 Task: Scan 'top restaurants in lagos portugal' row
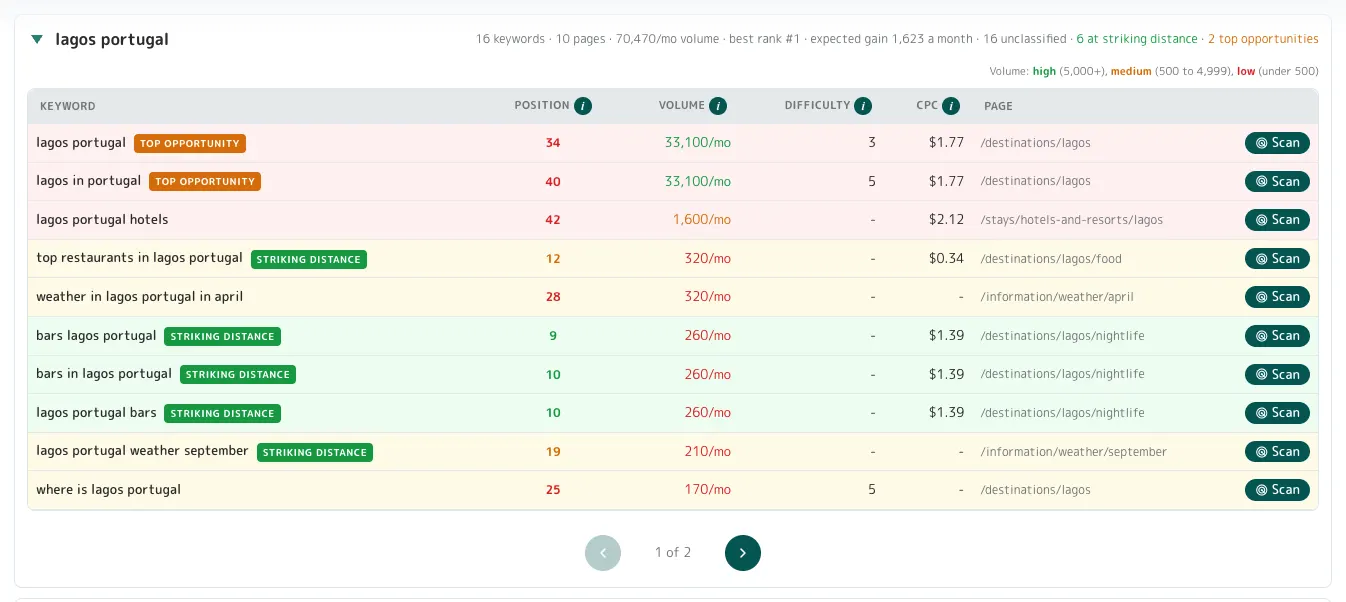pyautogui.click(x=1277, y=258)
